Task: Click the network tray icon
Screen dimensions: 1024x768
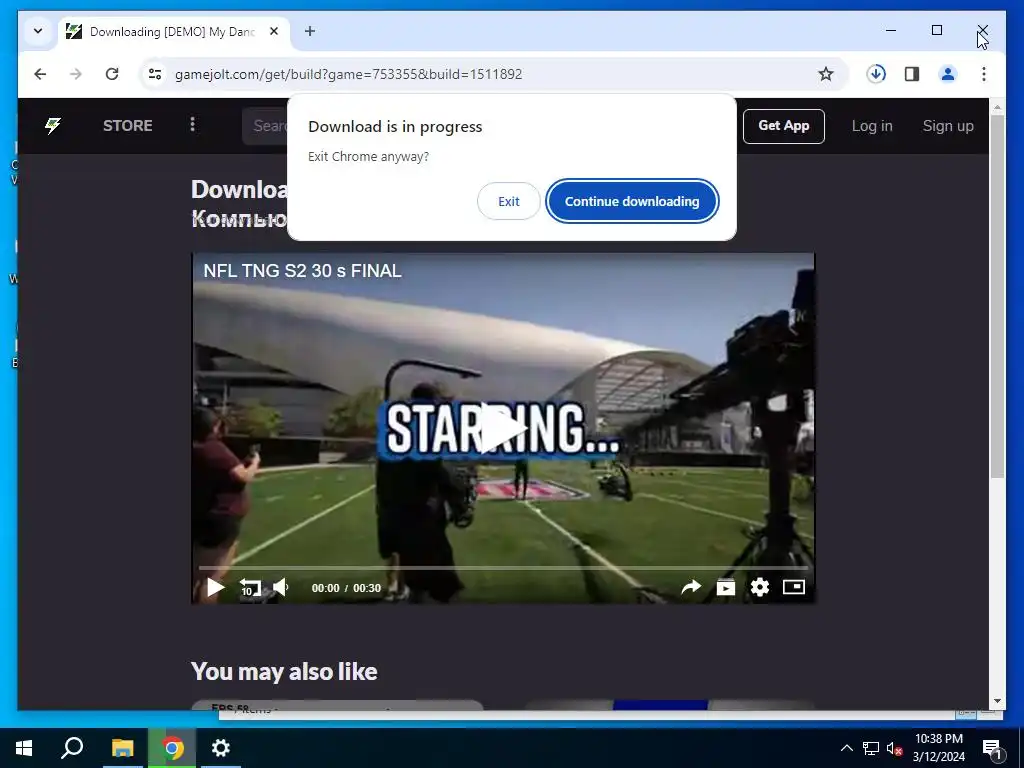Action: click(x=871, y=748)
